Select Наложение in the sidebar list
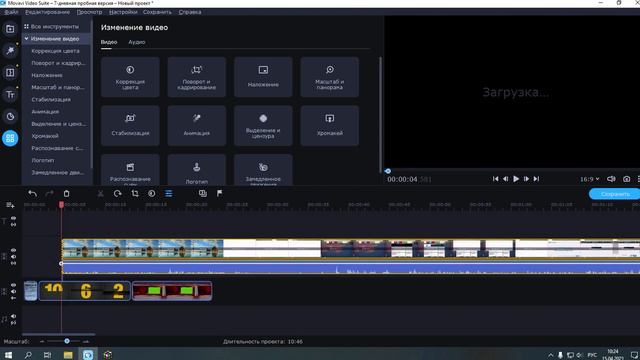The image size is (640, 360). 47,75
